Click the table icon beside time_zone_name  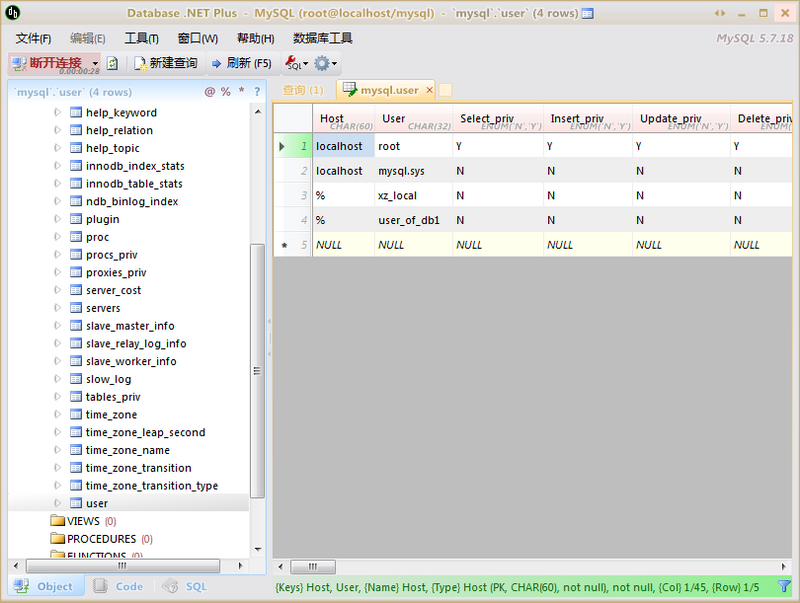pos(76,449)
